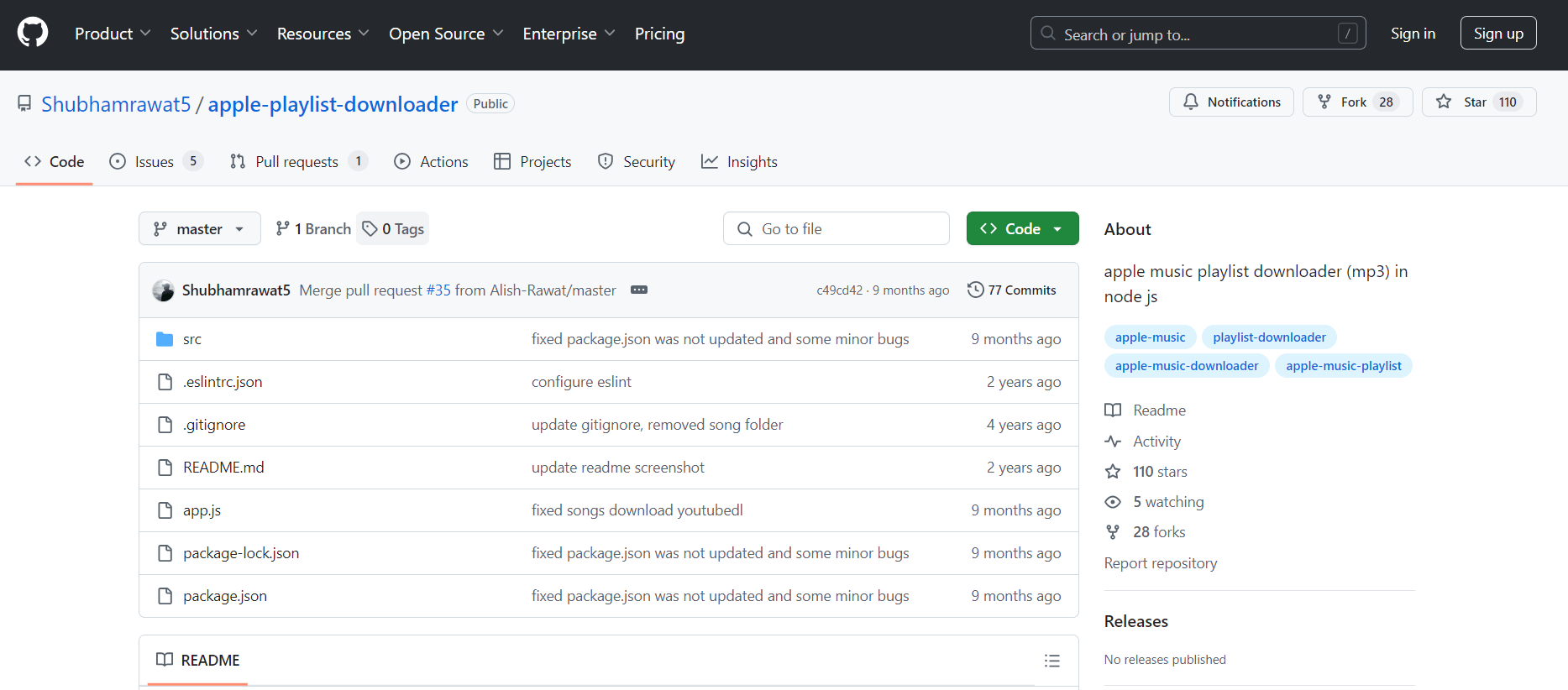The height and width of the screenshot is (690, 1568).
Task: Open the .gitignore file
Action: click(x=214, y=425)
